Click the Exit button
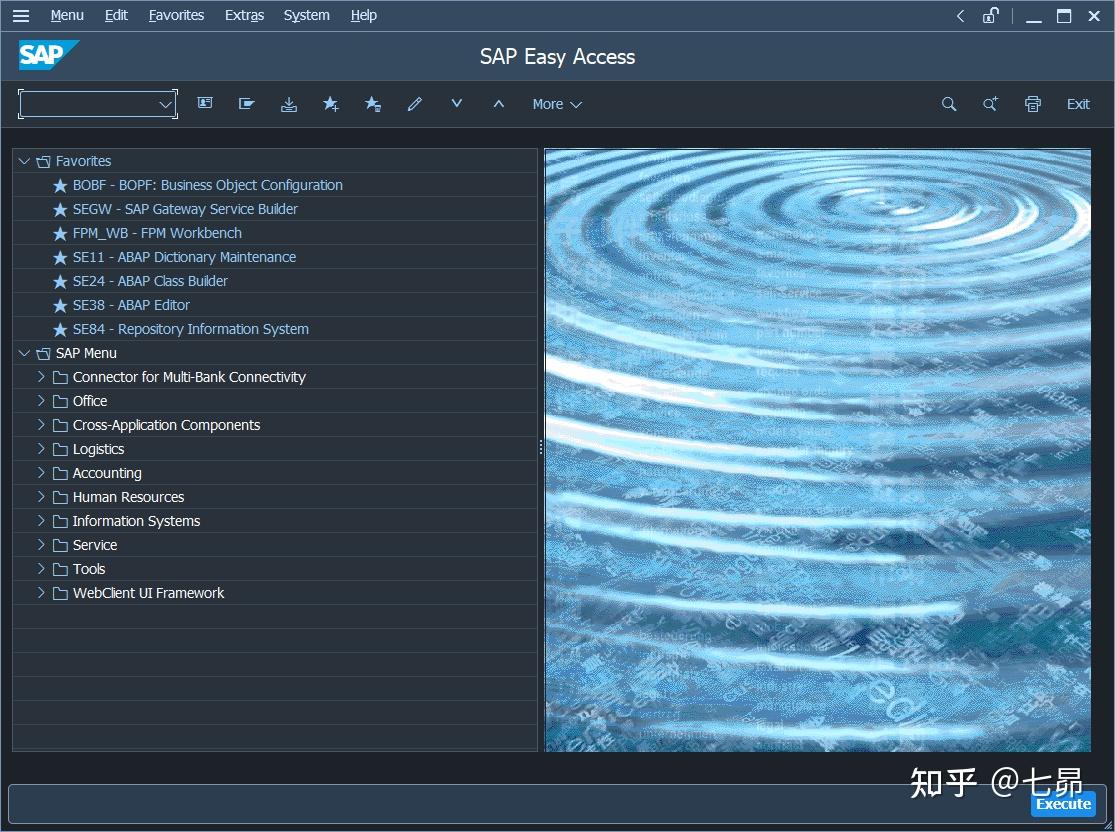1115x832 pixels. (x=1078, y=104)
